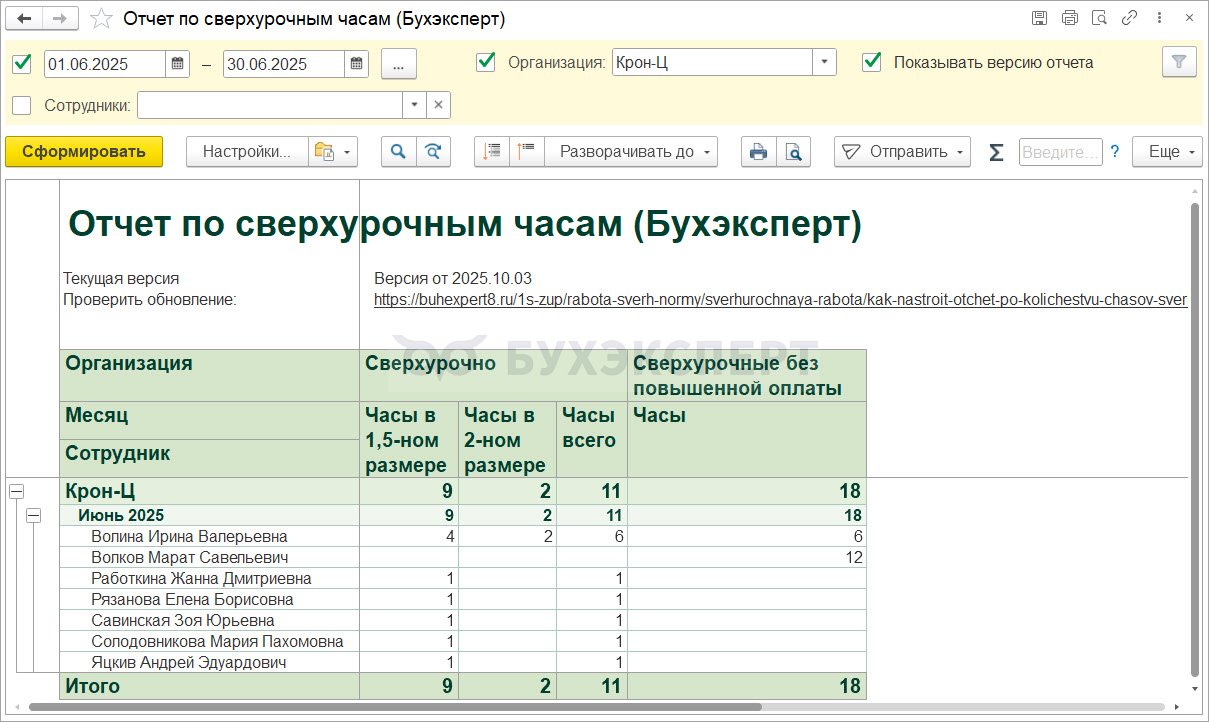This screenshot has height=722, width=1209.
Task: Uncheck the period checkbox
Action: pos(22,63)
